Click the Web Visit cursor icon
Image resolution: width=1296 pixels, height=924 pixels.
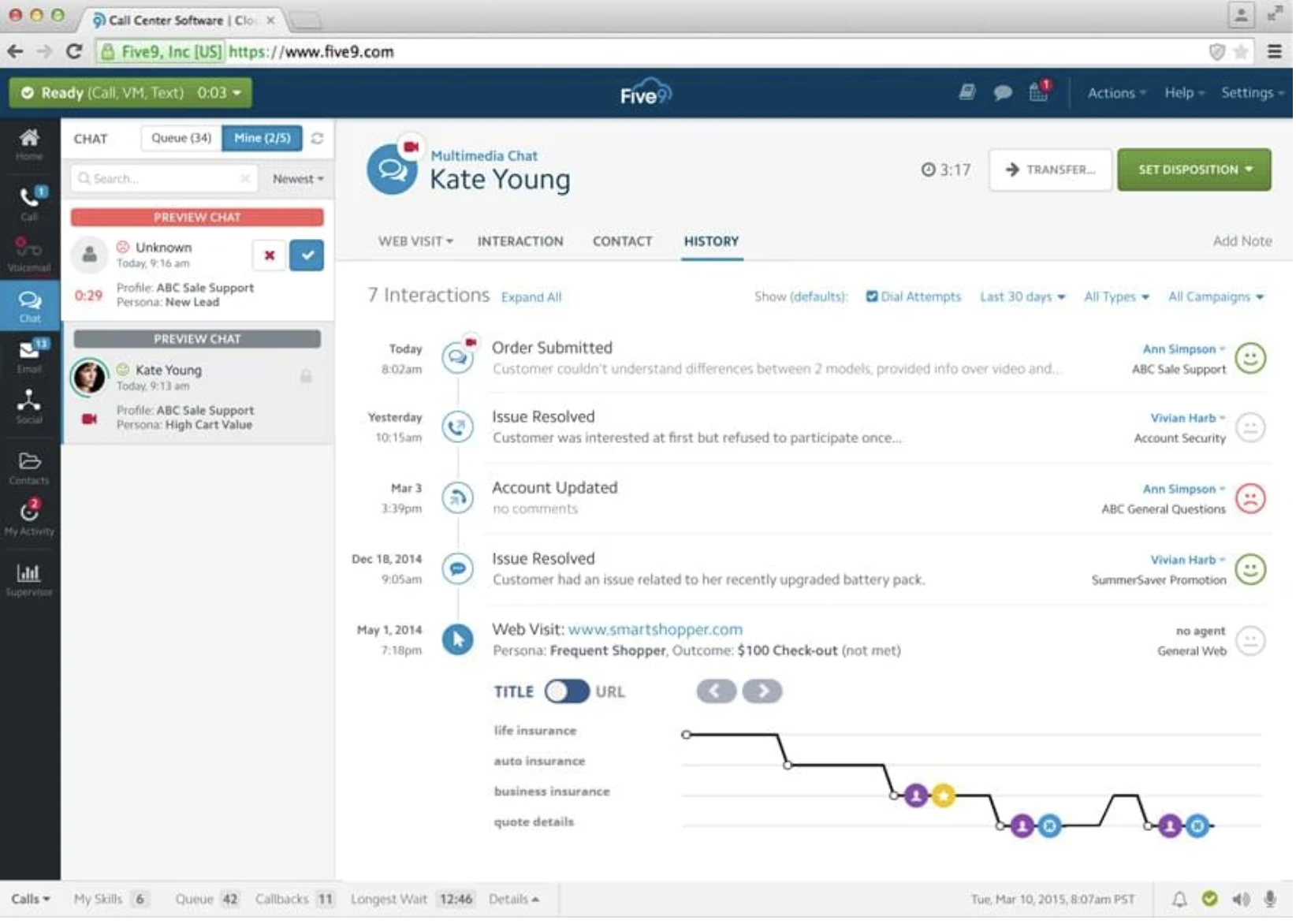coord(458,640)
